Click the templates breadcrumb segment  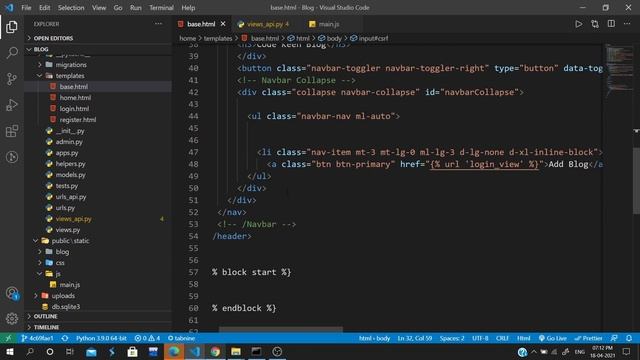[x=218, y=38]
